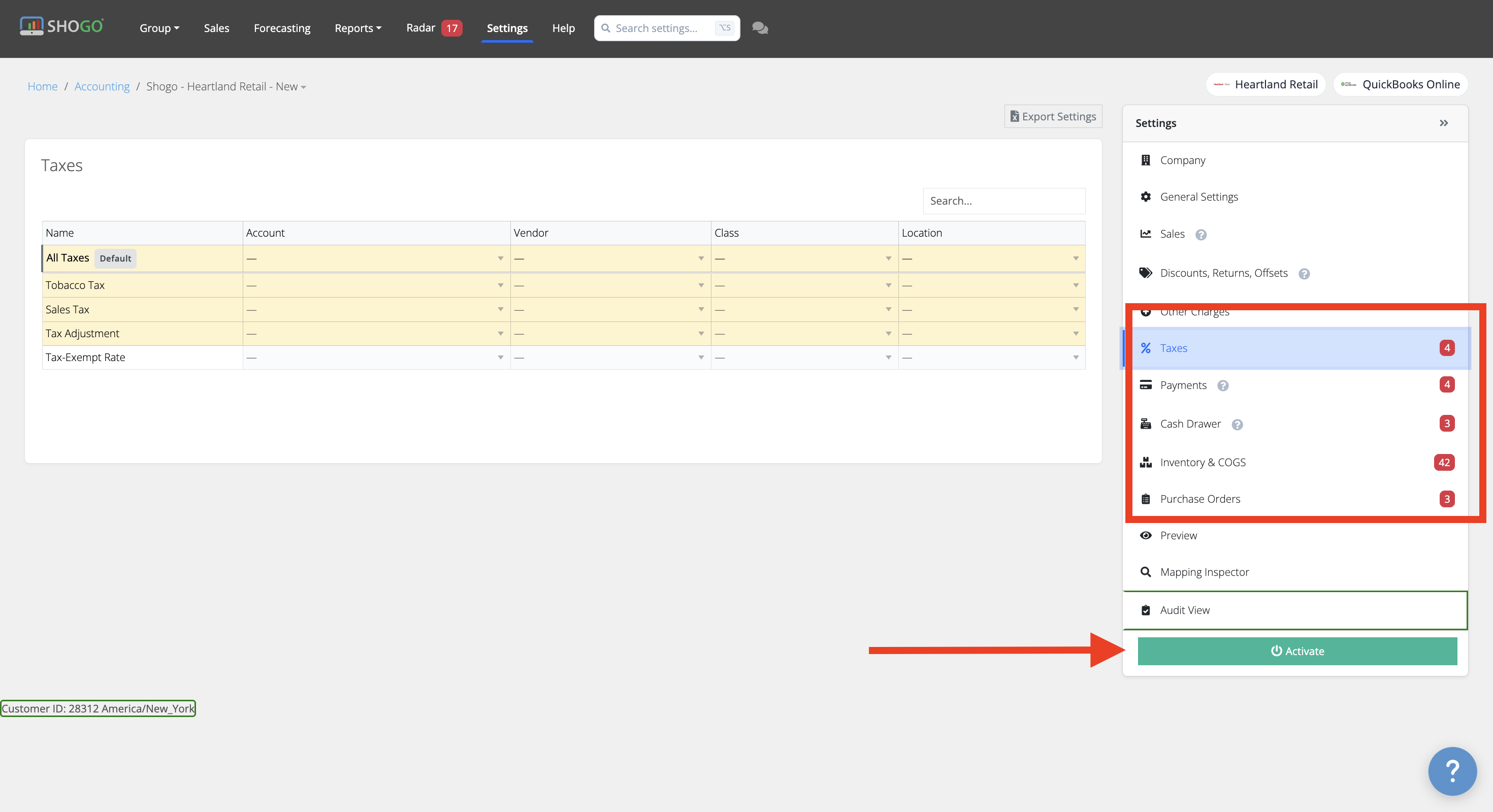Select Settings in top navigation
The image size is (1493, 812).
coord(507,28)
